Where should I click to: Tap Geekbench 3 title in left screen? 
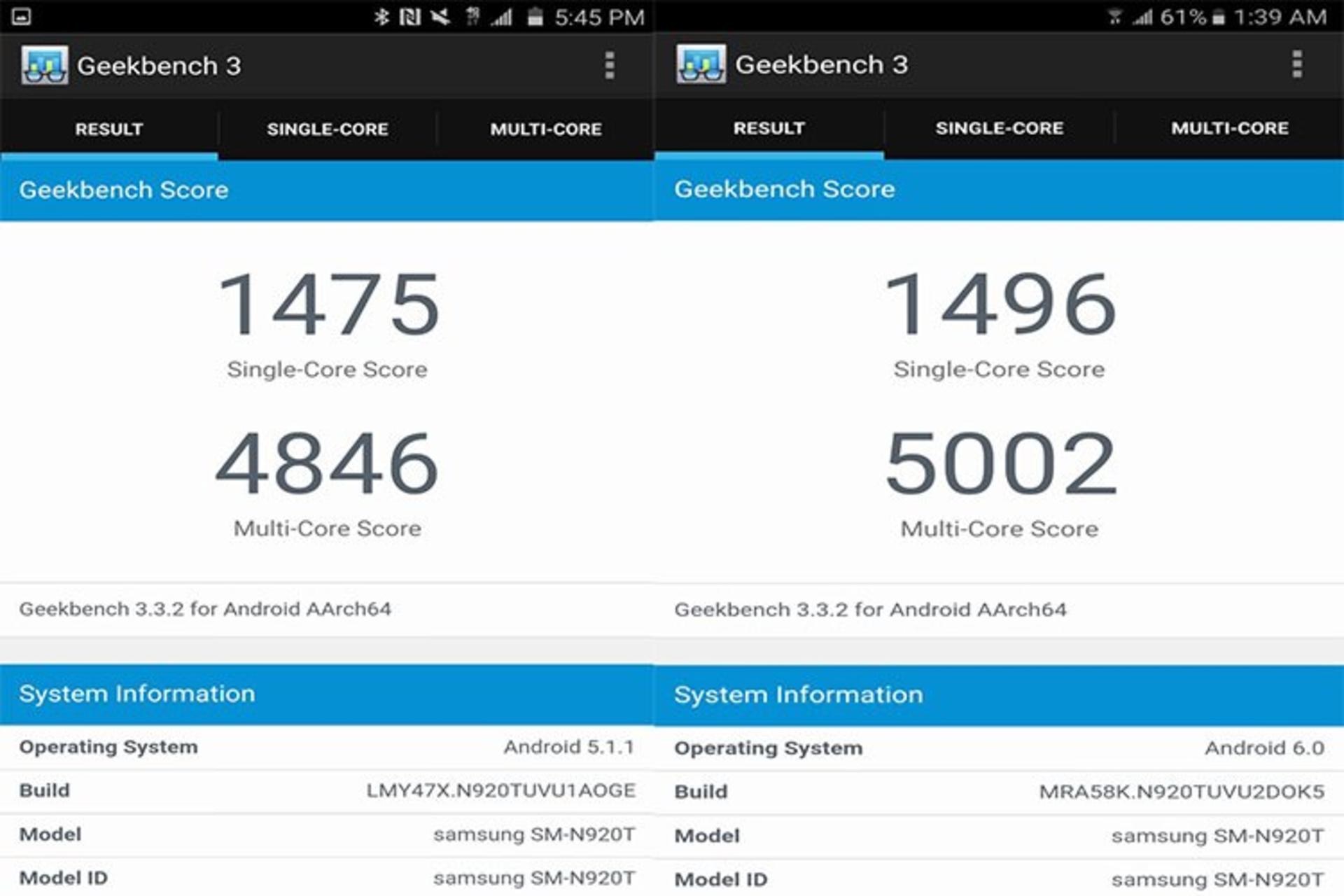click(159, 66)
